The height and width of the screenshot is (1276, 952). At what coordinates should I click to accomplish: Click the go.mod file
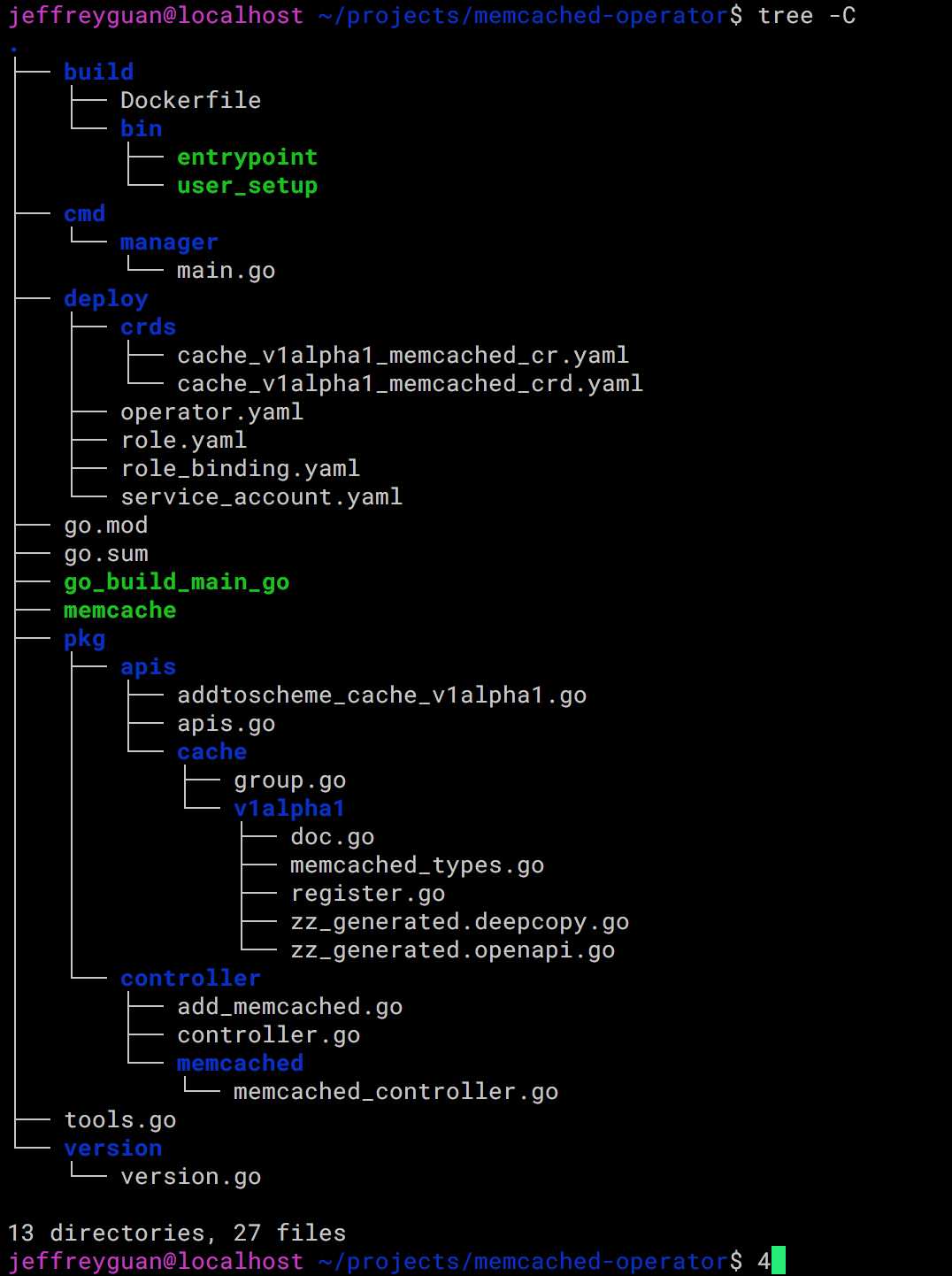(105, 525)
